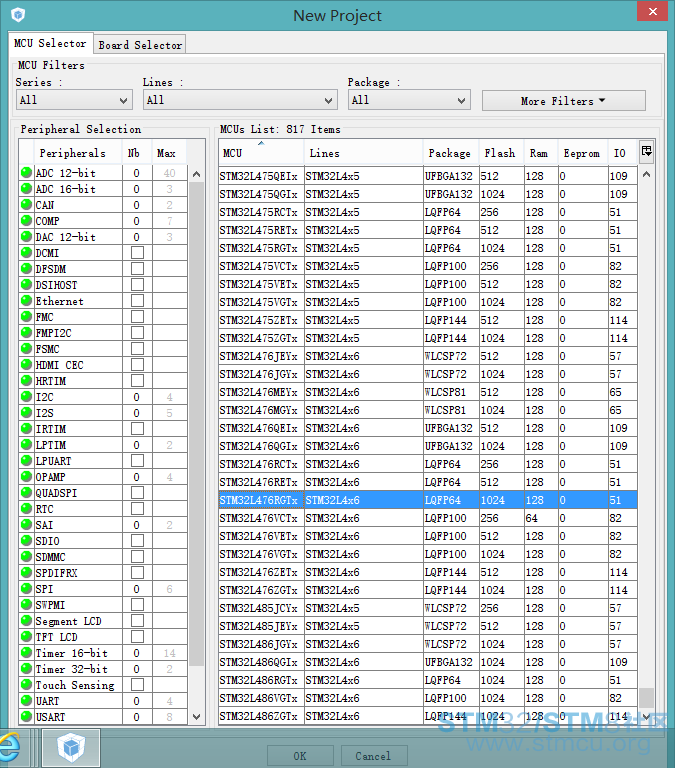Viewport: 675px width, 768px height.
Task: Click the peripheral list scrollbar thumb
Action: coord(196,424)
